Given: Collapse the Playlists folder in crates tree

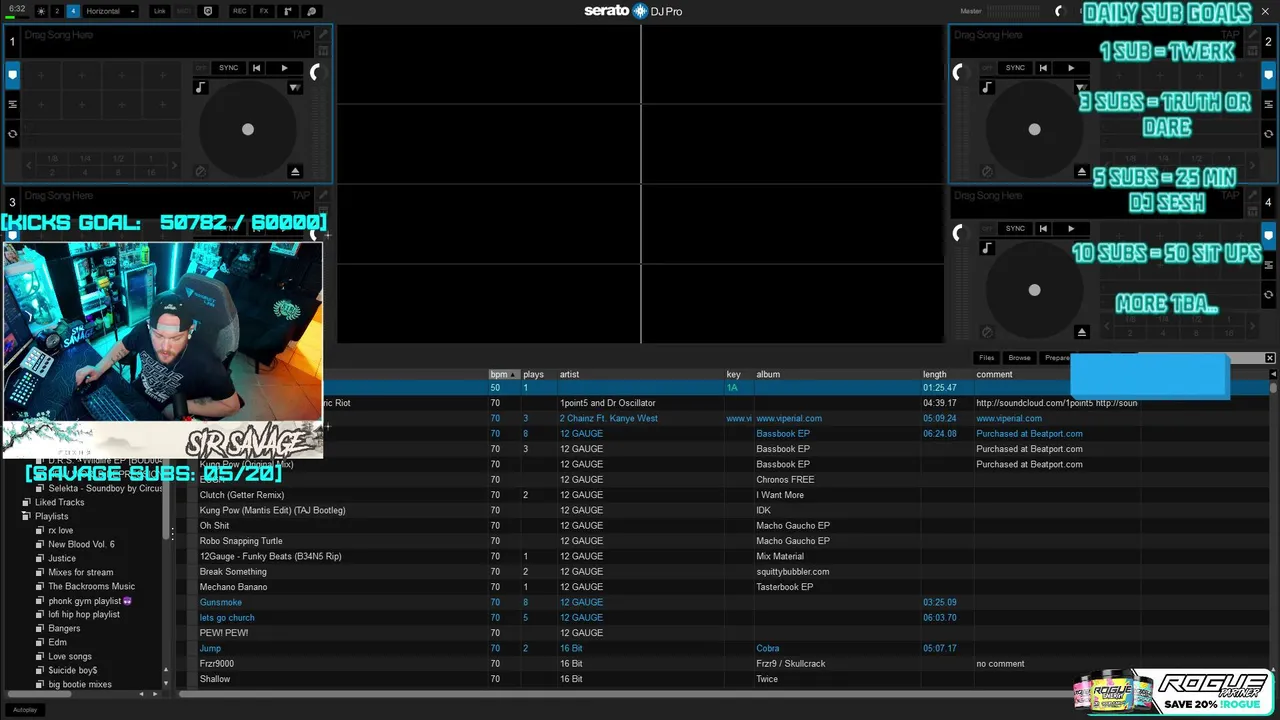Looking at the screenshot, I should [26, 516].
